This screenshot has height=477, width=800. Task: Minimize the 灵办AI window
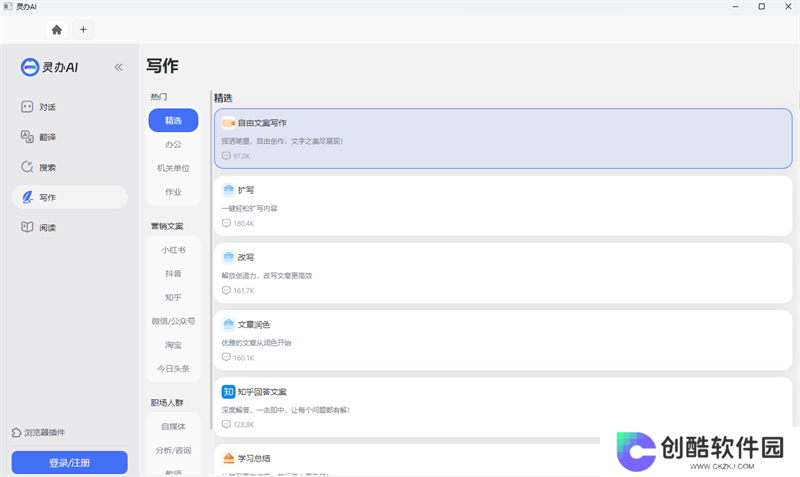[736, 7]
